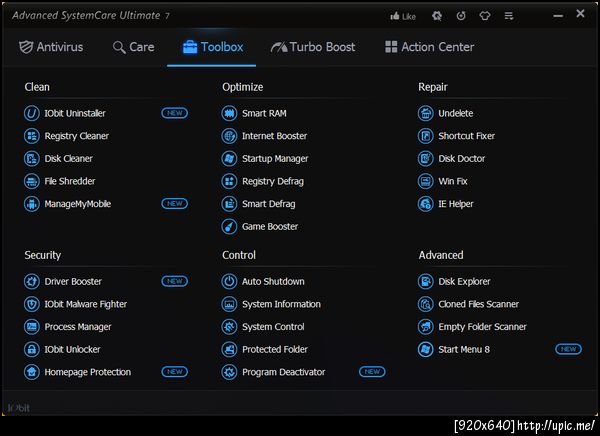The width and height of the screenshot is (600, 436).
Task: Open the skin shirt icon in title bar
Action: [x=485, y=16]
